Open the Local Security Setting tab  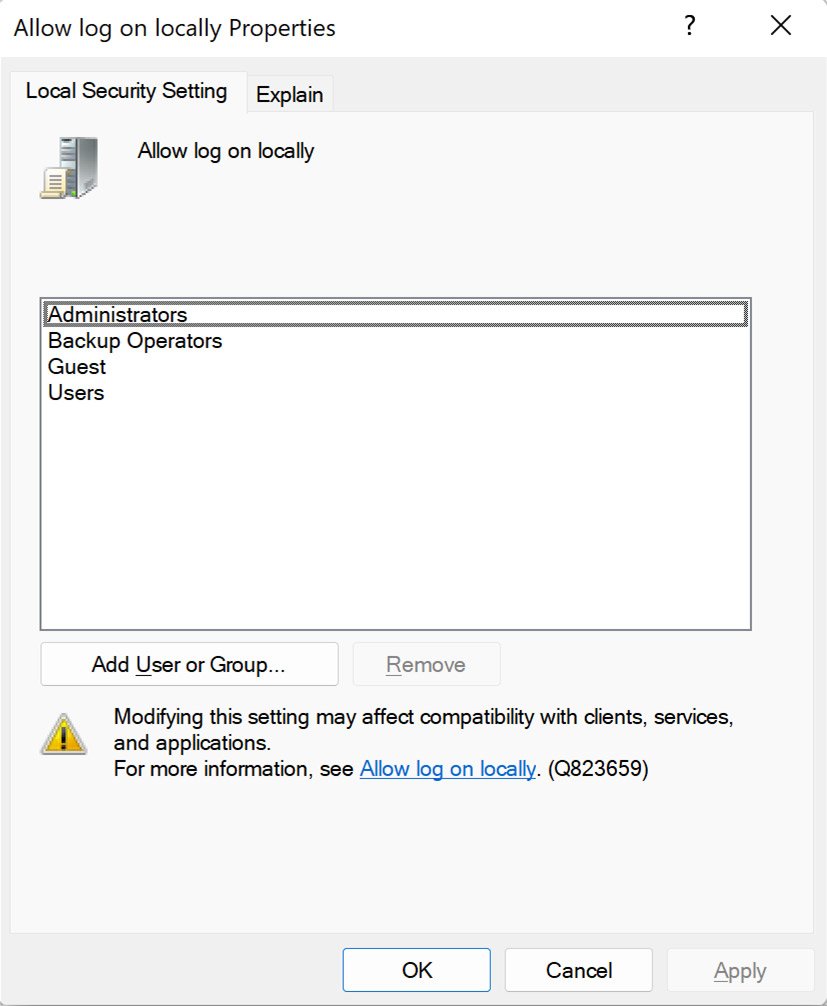[126, 91]
